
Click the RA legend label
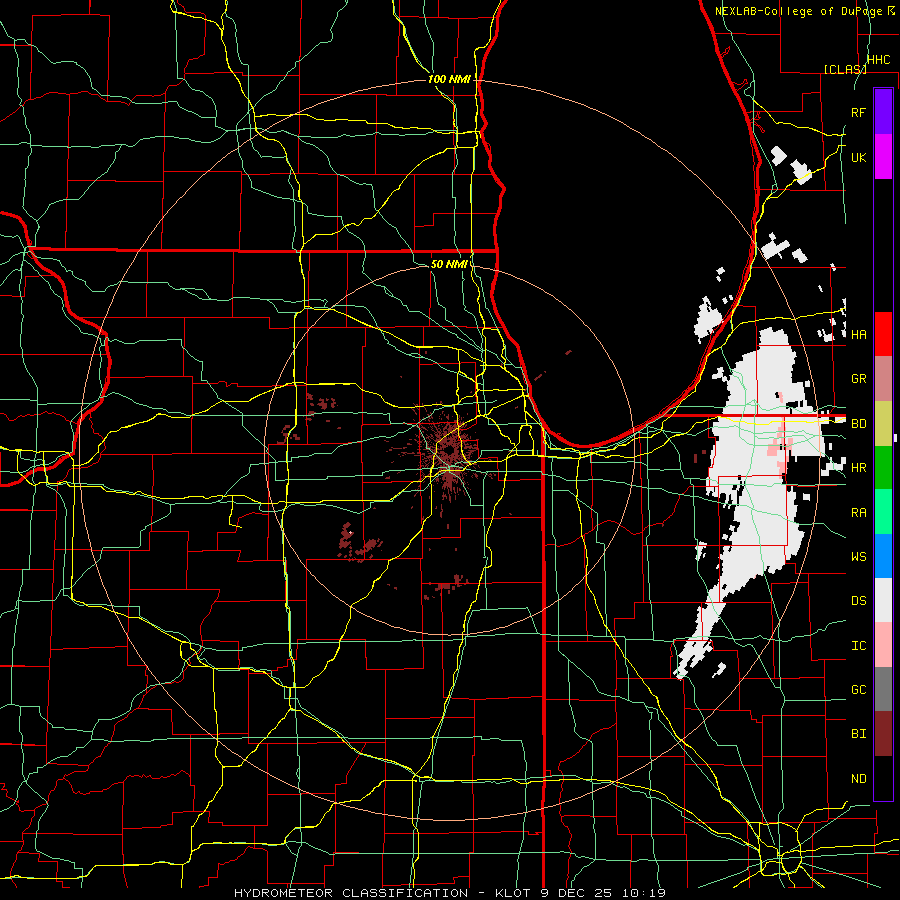coord(858,512)
